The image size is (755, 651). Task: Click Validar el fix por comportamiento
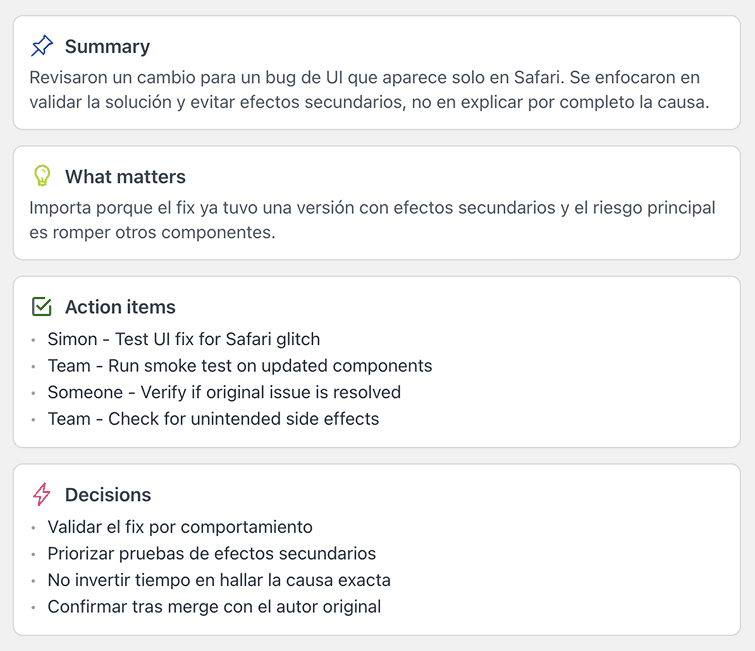click(180, 527)
